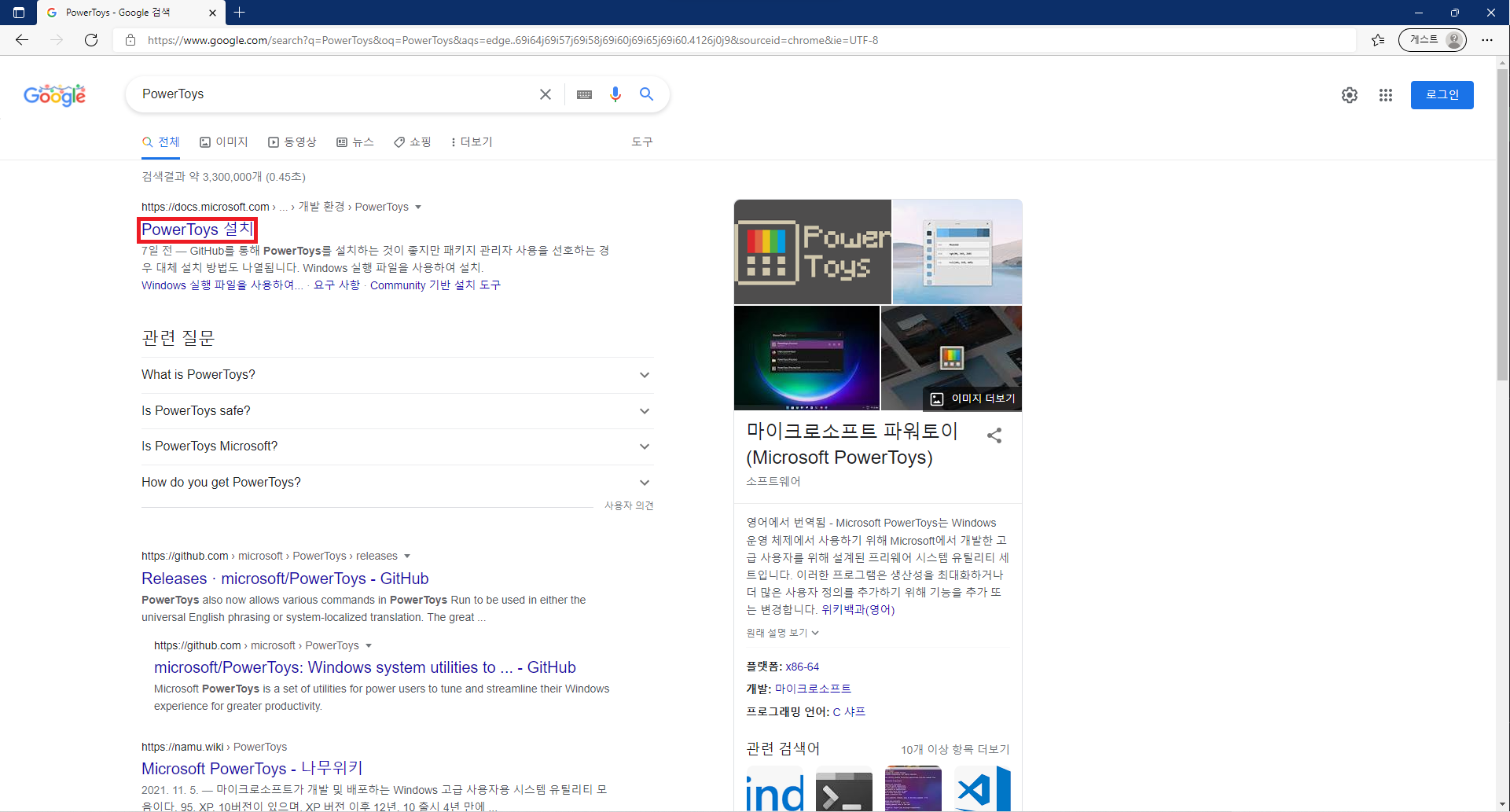Image resolution: width=1510 pixels, height=812 pixels.
Task: Expand 원래 설명 보기
Action: [782, 633]
